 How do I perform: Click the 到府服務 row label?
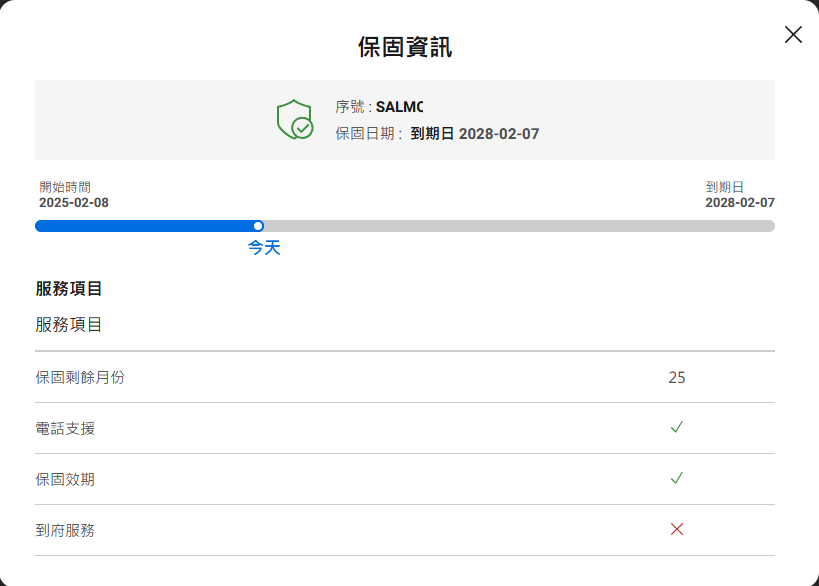(x=65, y=530)
